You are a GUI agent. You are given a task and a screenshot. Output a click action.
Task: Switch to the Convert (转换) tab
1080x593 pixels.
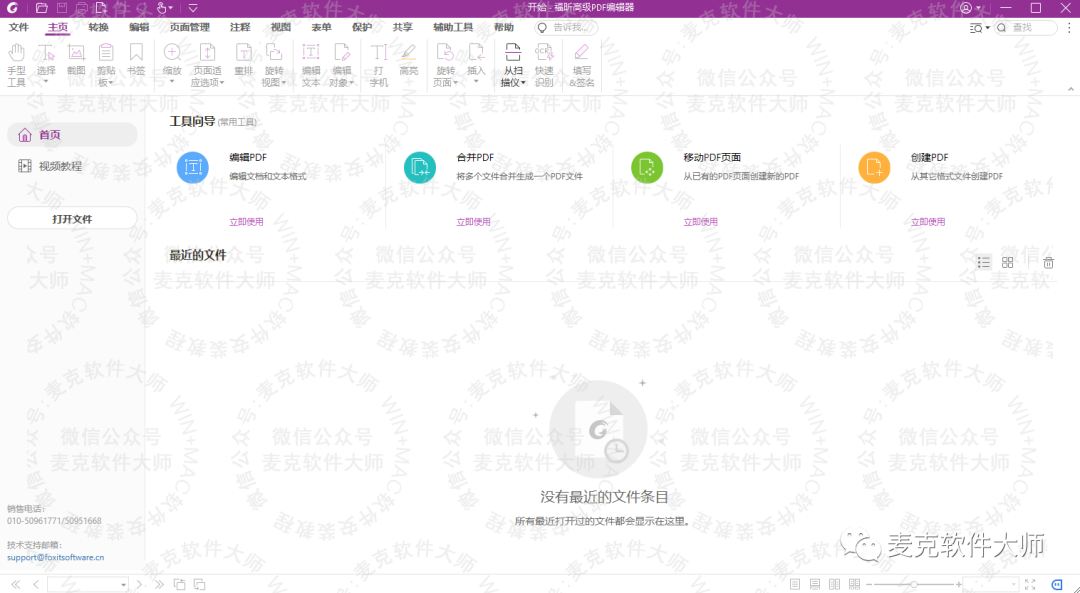(x=98, y=28)
